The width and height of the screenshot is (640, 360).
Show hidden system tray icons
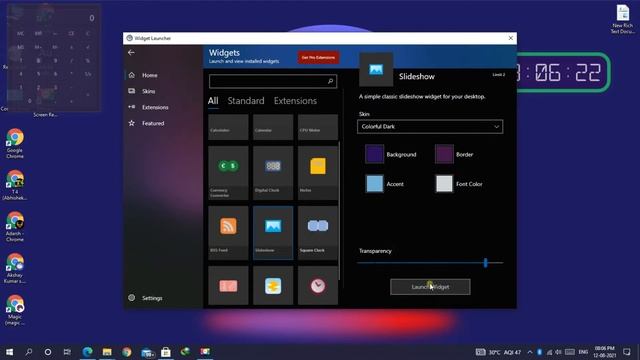530,352
